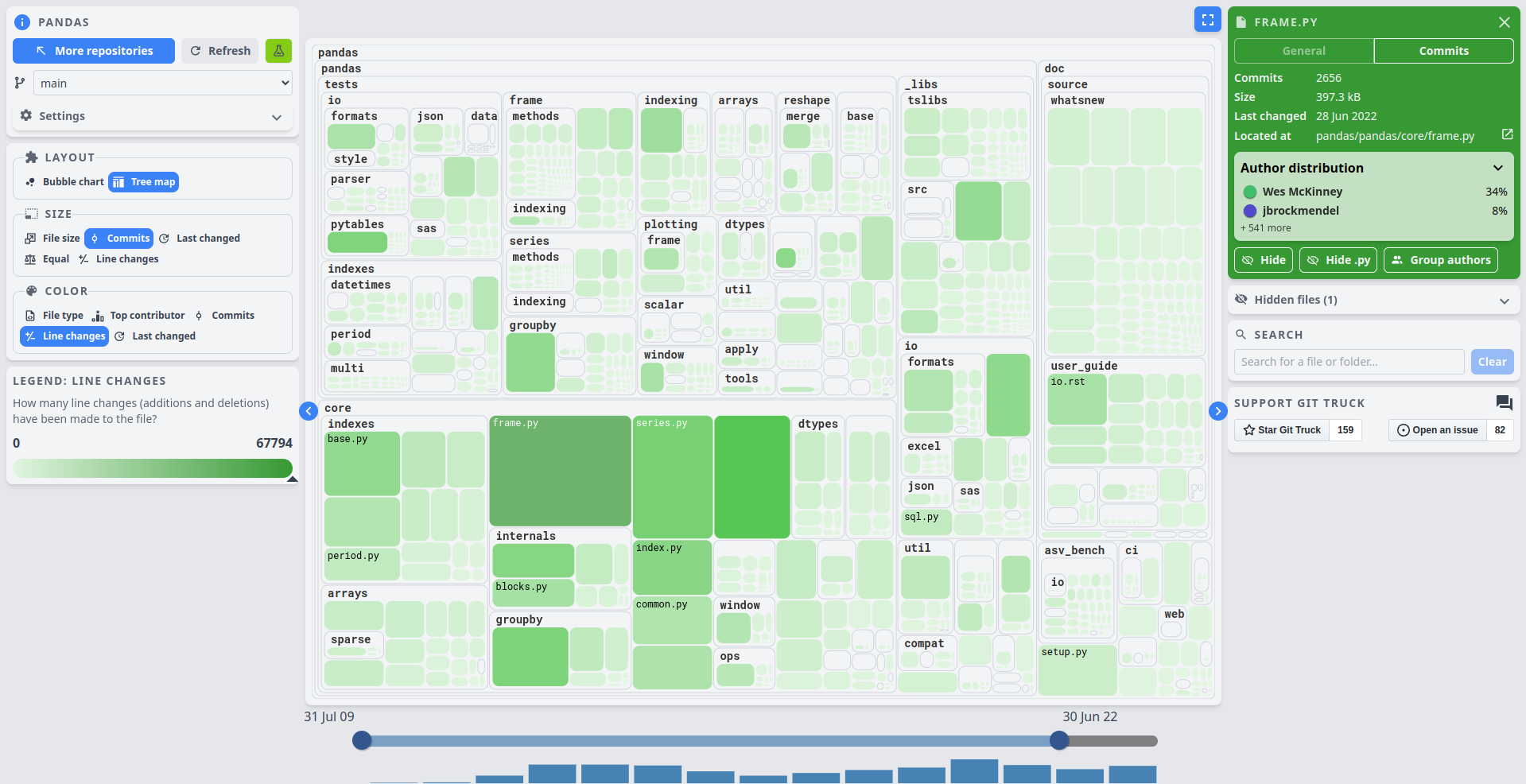Click the Settings gear icon
This screenshot has height=784, width=1526.
26,115
